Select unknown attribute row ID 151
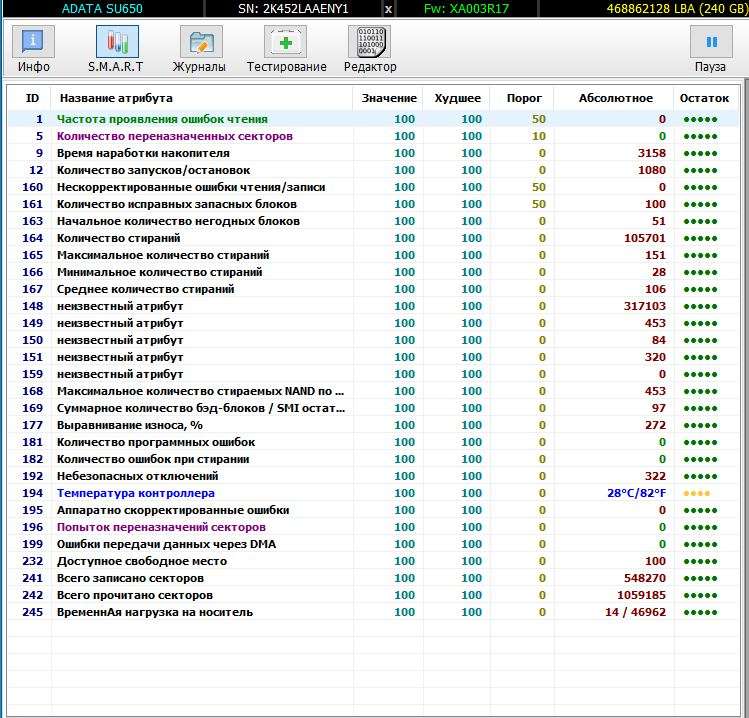Screen dimensions: 749x718 pyautogui.click(x=373, y=357)
